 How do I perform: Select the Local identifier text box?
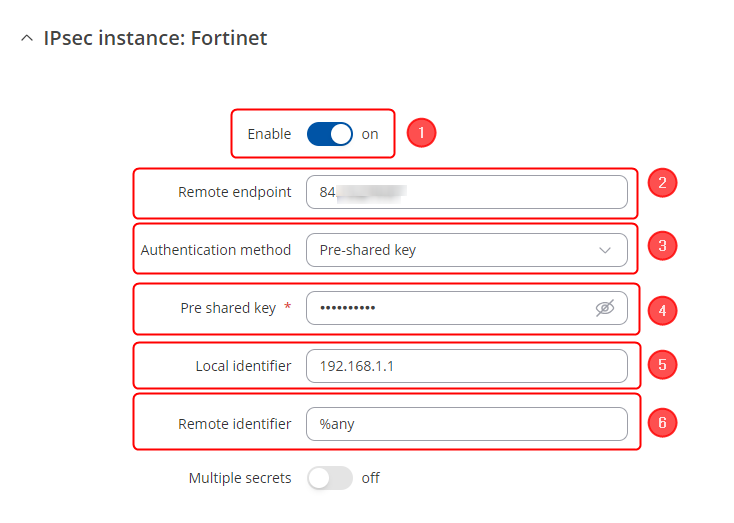click(466, 366)
